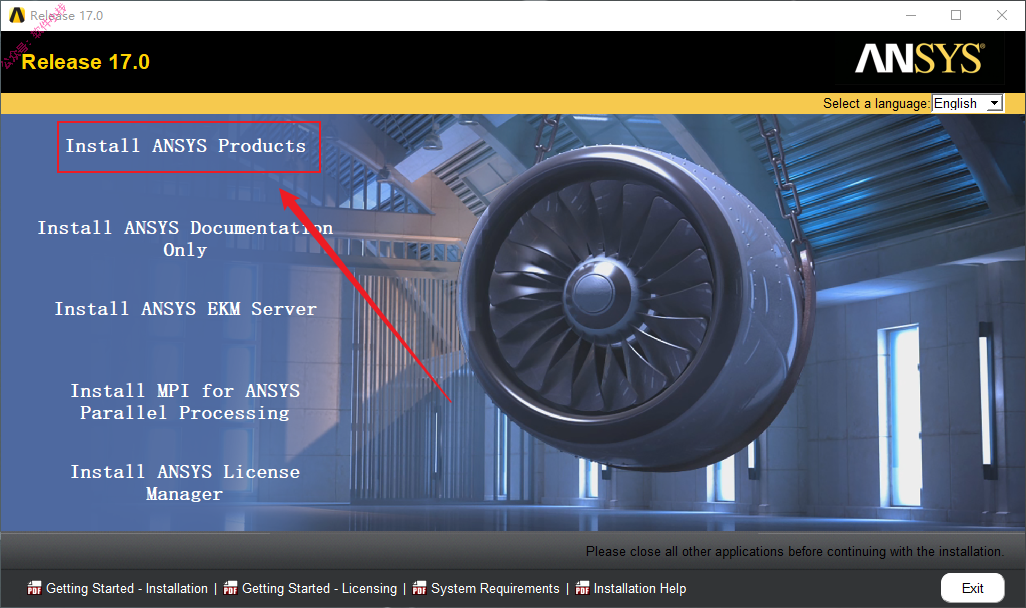Click the ANSYS logo in header

point(919,59)
